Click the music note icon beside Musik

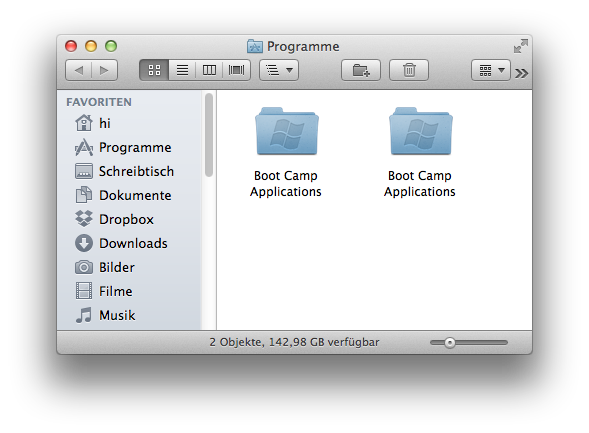pyautogui.click(x=84, y=315)
